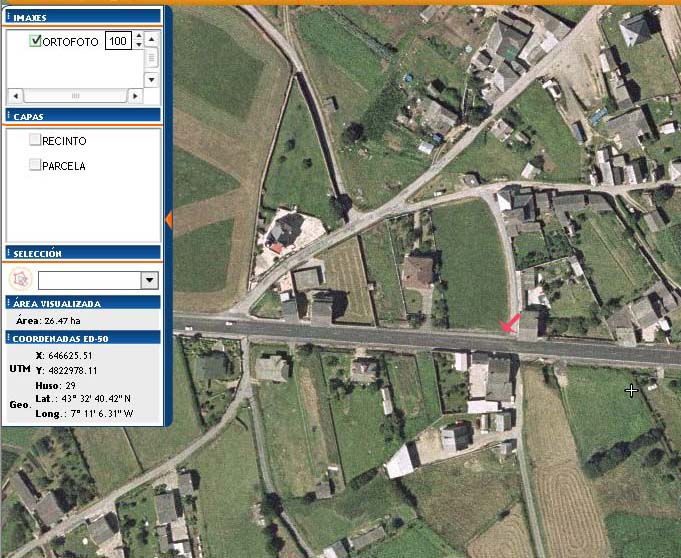Click the selection tool icon

pyautogui.click(x=20, y=279)
